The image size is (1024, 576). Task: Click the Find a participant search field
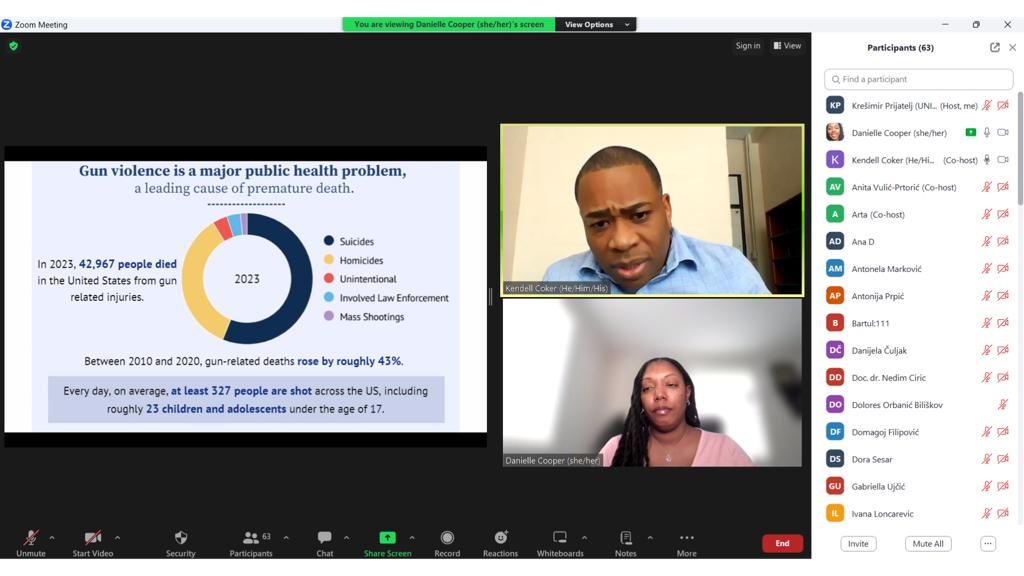tap(918, 79)
